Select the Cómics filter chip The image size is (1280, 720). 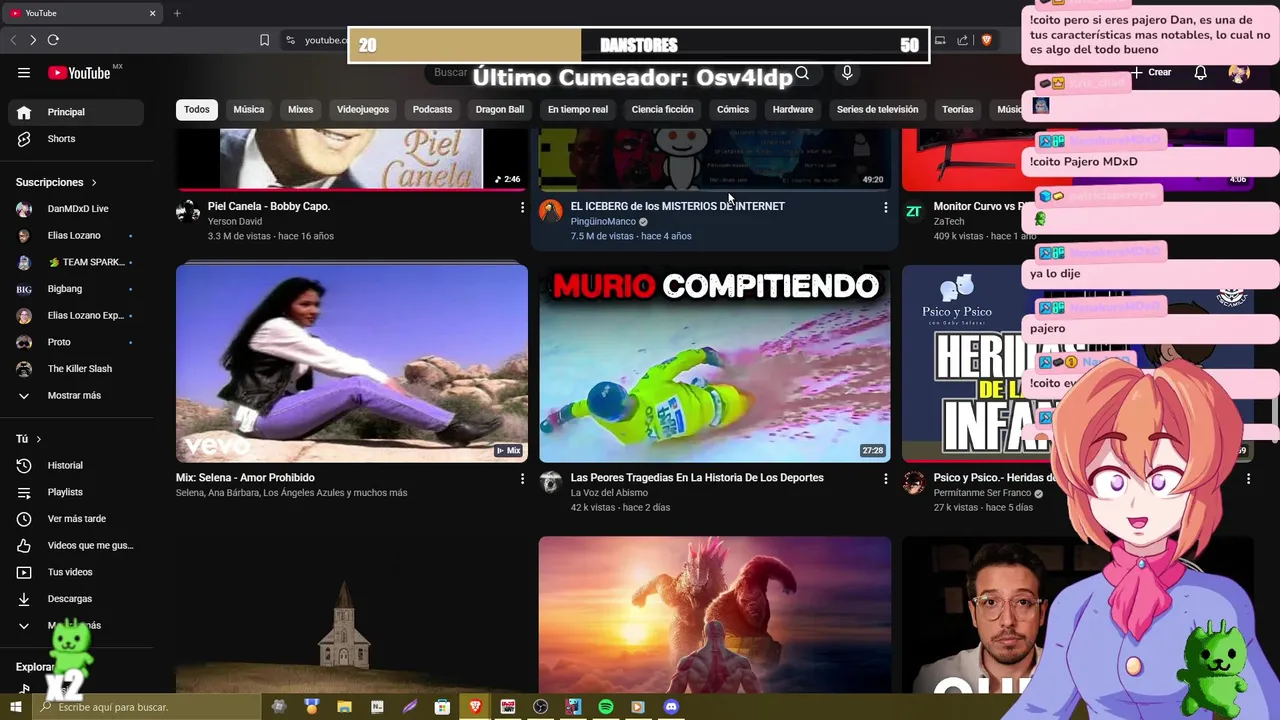tap(733, 109)
